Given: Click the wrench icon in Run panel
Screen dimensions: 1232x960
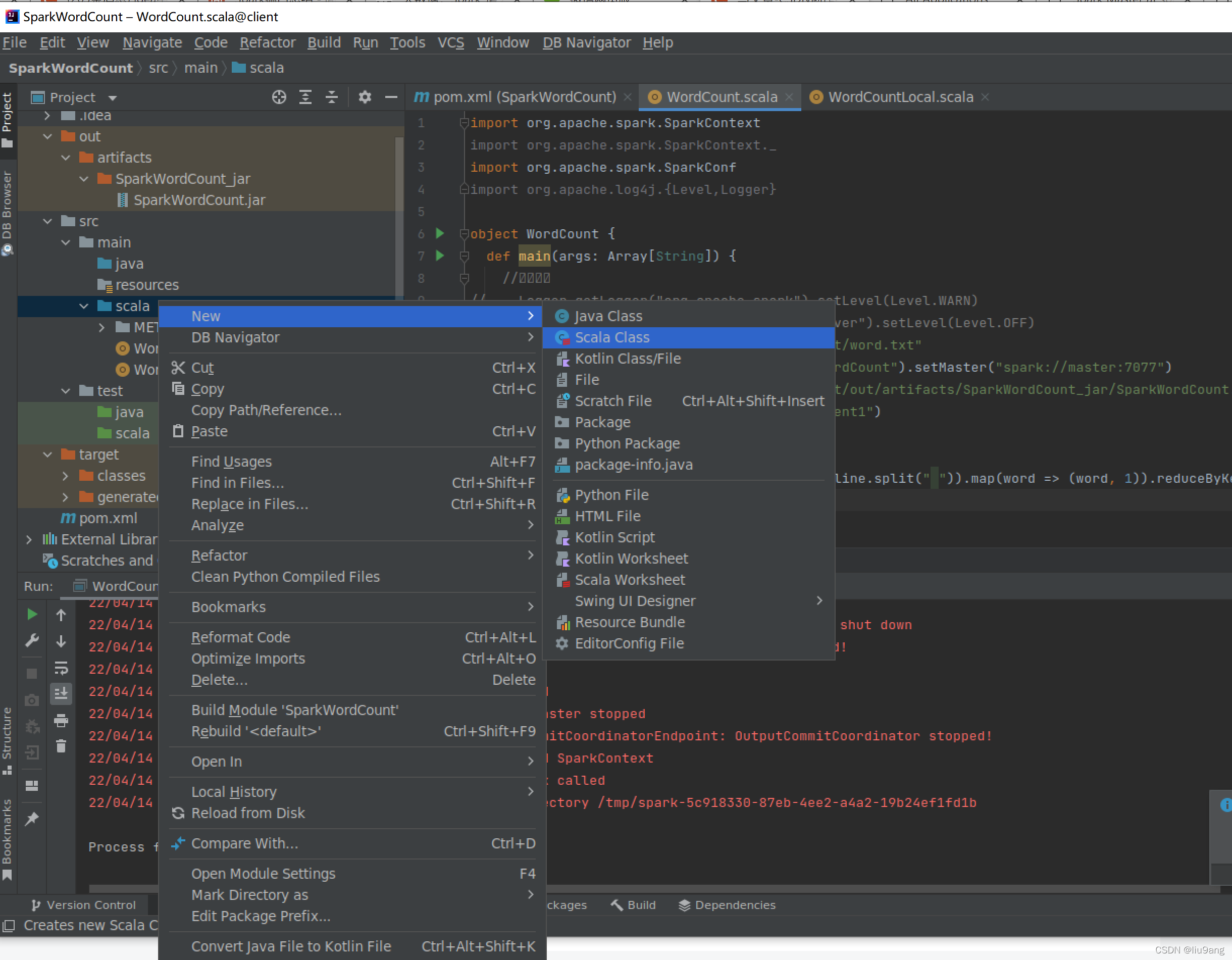Looking at the screenshot, I should [x=32, y=641].
